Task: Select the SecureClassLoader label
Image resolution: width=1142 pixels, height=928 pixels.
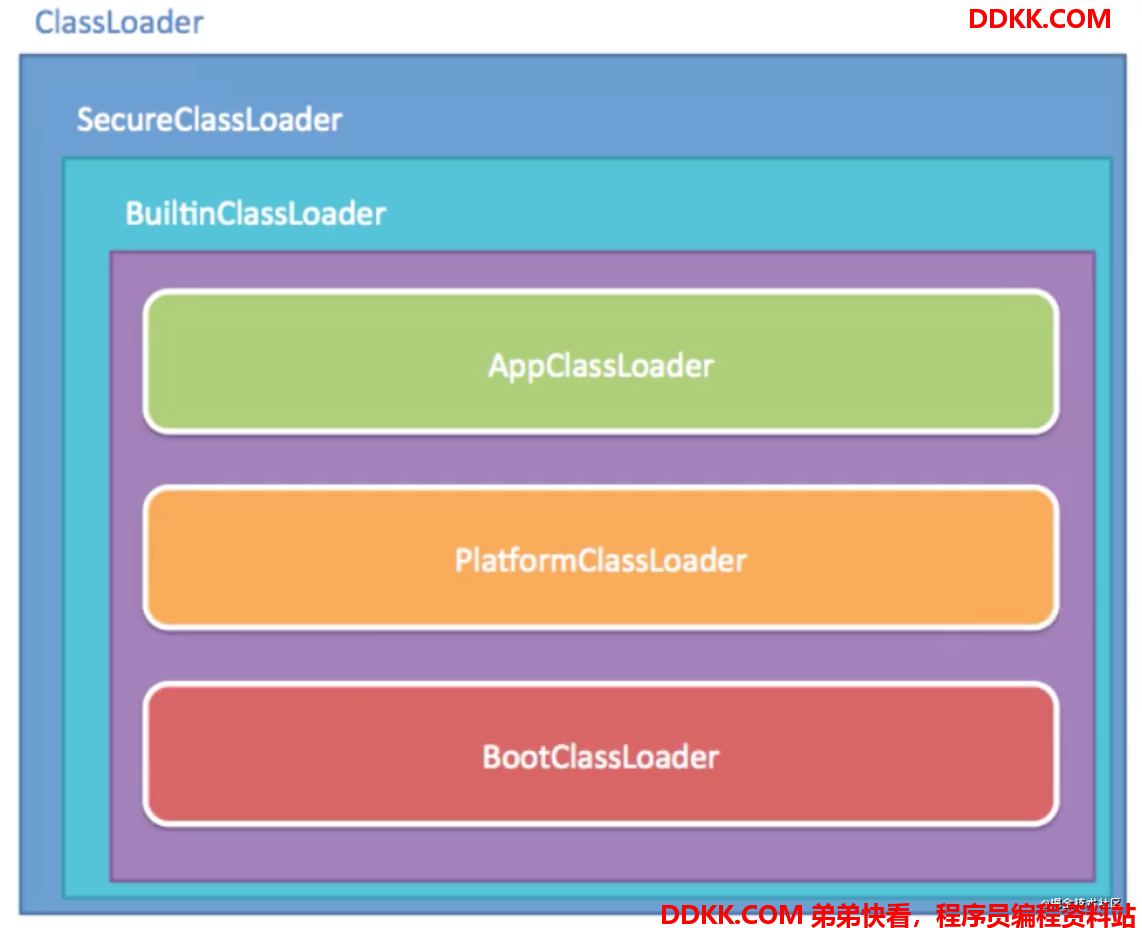Action: pos(209,120)
